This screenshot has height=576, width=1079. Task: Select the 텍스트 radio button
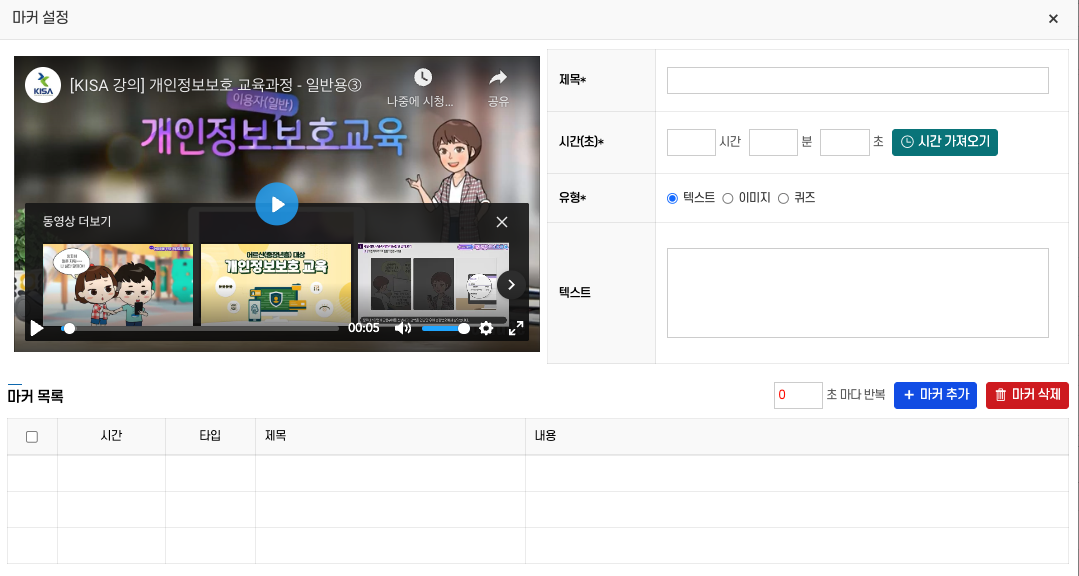tap(673, 199)
